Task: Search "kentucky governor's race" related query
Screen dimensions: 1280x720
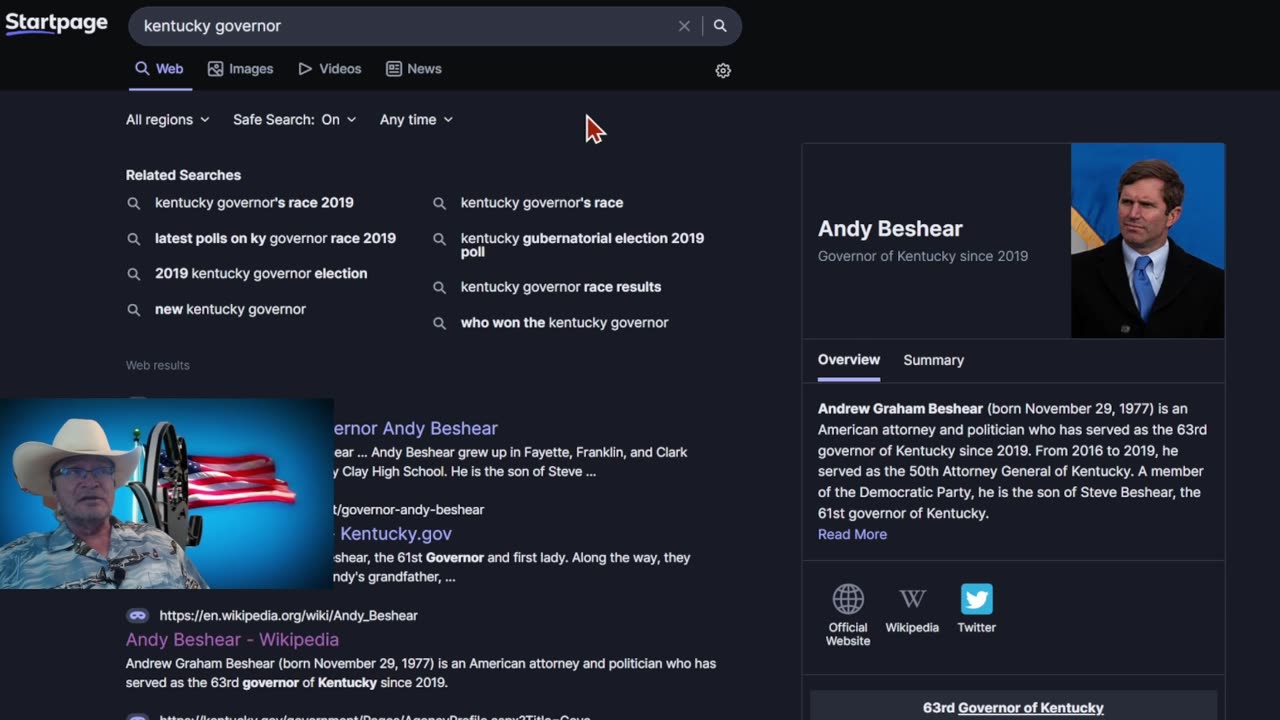Action: [x=542, y=203]
